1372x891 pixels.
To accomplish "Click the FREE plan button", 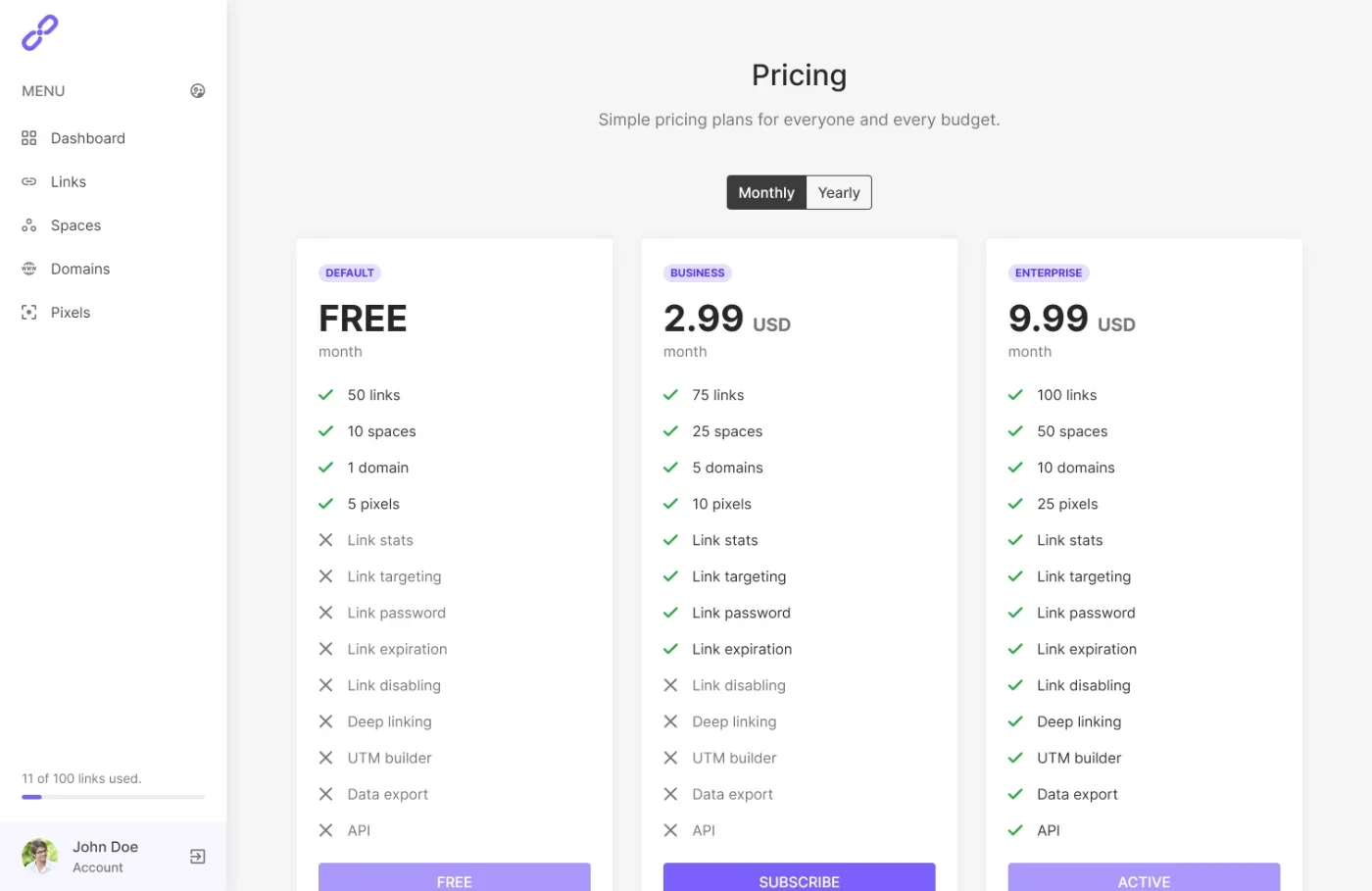I will point(455,878).
